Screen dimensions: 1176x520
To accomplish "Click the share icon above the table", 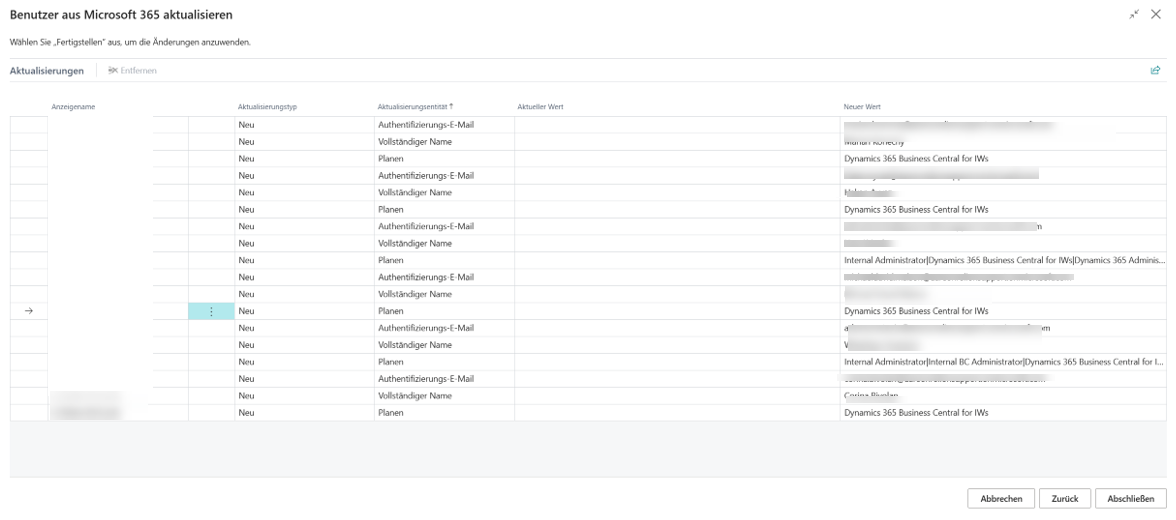I will coord(1156,71).
